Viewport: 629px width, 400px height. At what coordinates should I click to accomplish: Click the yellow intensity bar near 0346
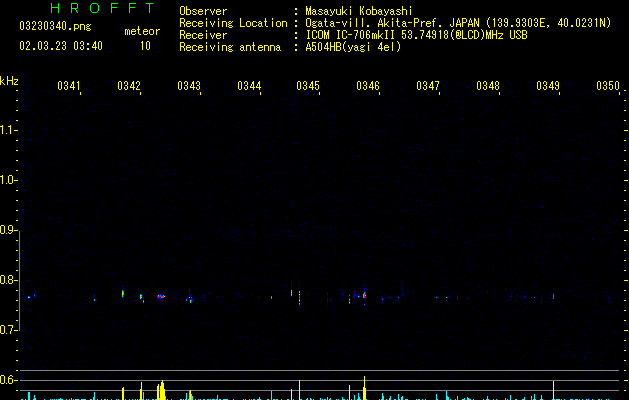click(364, 388)
